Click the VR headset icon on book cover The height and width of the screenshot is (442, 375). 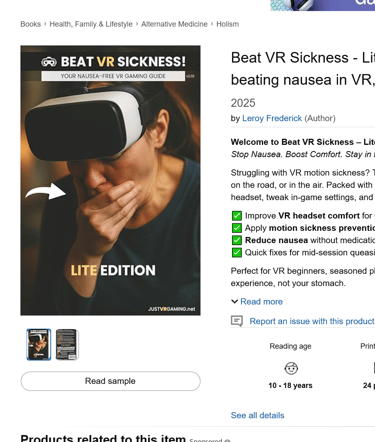tap(49, 62)
